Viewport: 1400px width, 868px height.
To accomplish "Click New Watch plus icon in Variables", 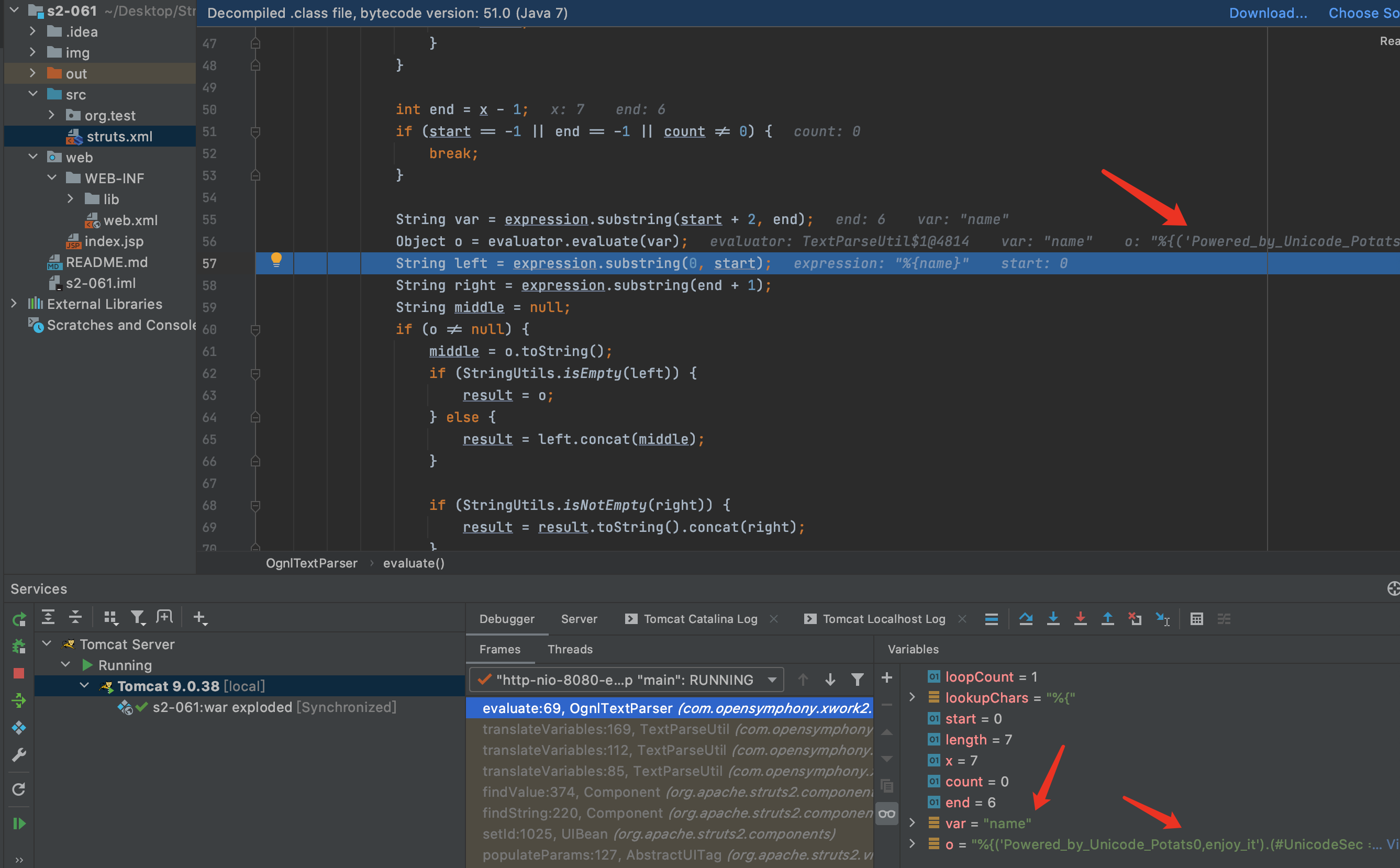I will pos(887,678).
